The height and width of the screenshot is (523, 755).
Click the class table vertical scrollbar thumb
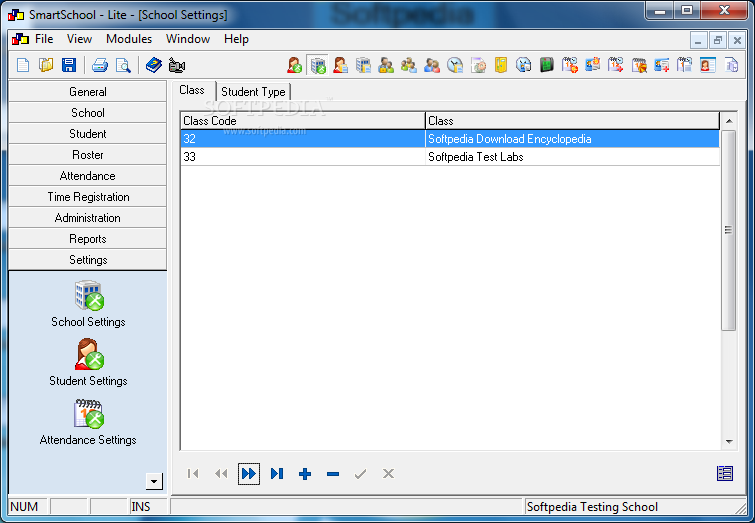(729, 230)
